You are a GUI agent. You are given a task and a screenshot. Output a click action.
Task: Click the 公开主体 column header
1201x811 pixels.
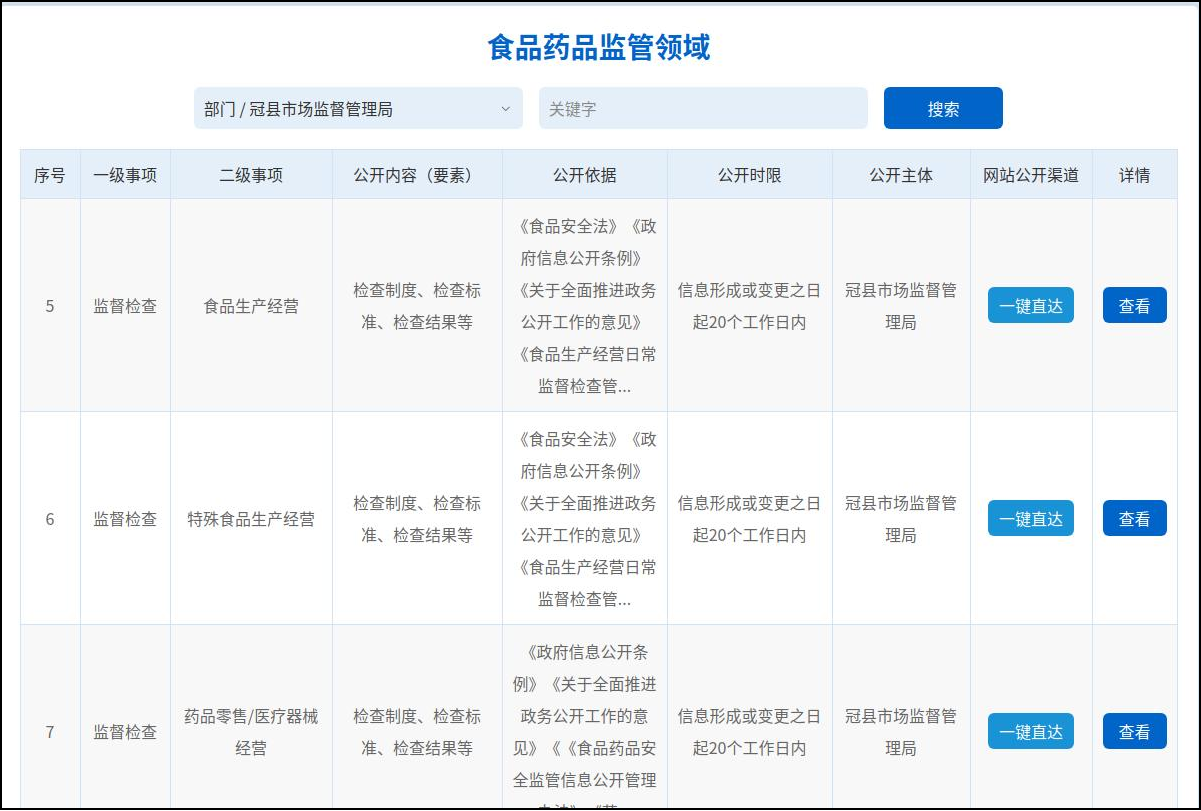[x=901, y=175]
